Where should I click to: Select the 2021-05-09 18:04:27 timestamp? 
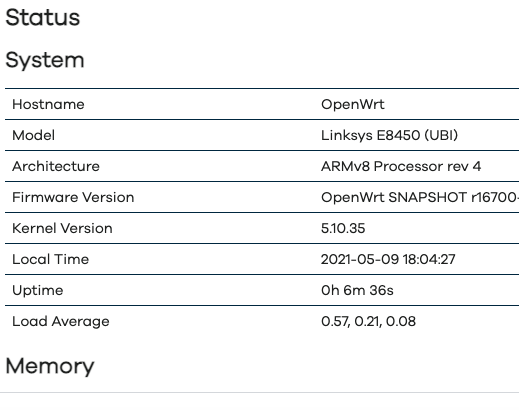388,259
